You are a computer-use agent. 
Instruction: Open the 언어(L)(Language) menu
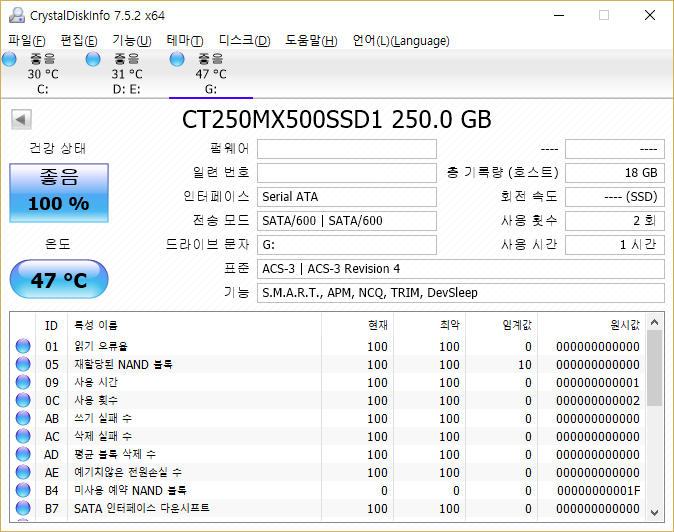(401, 41)
